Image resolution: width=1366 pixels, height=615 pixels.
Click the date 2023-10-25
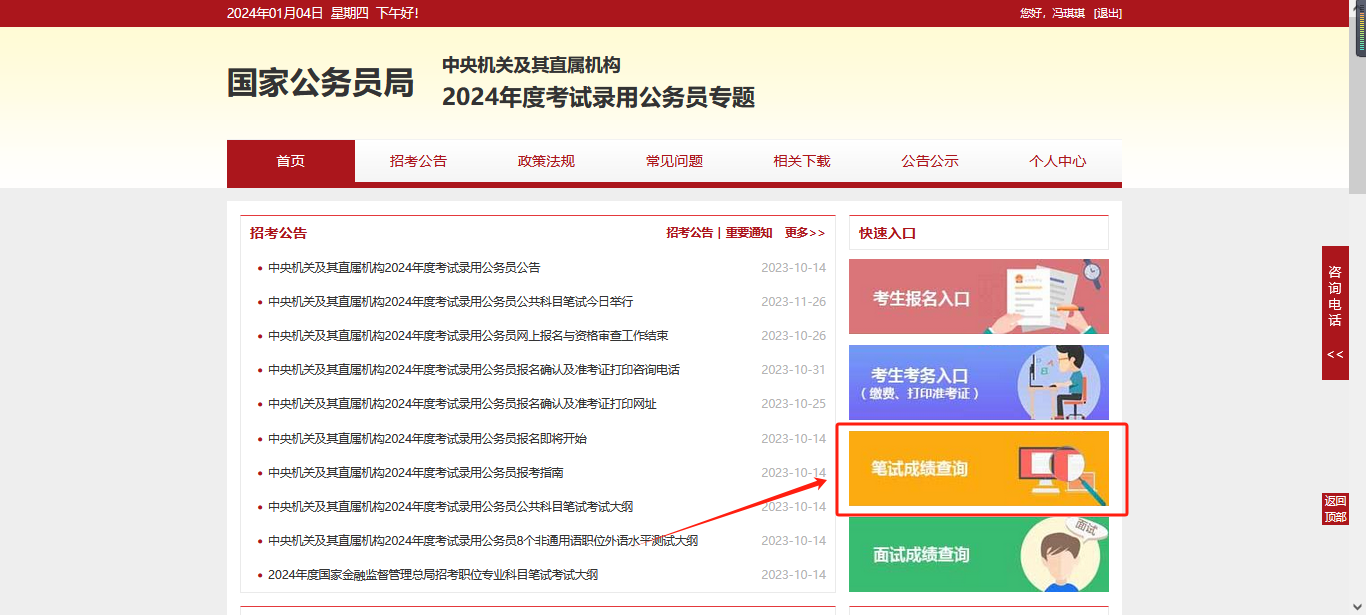[x=794, y=404]
